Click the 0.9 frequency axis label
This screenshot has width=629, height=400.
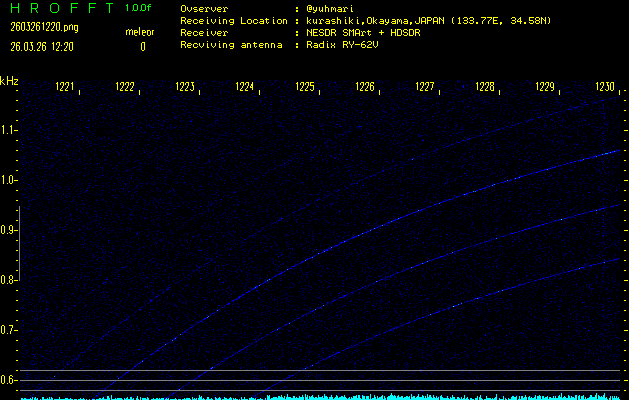tap(9, 230)
